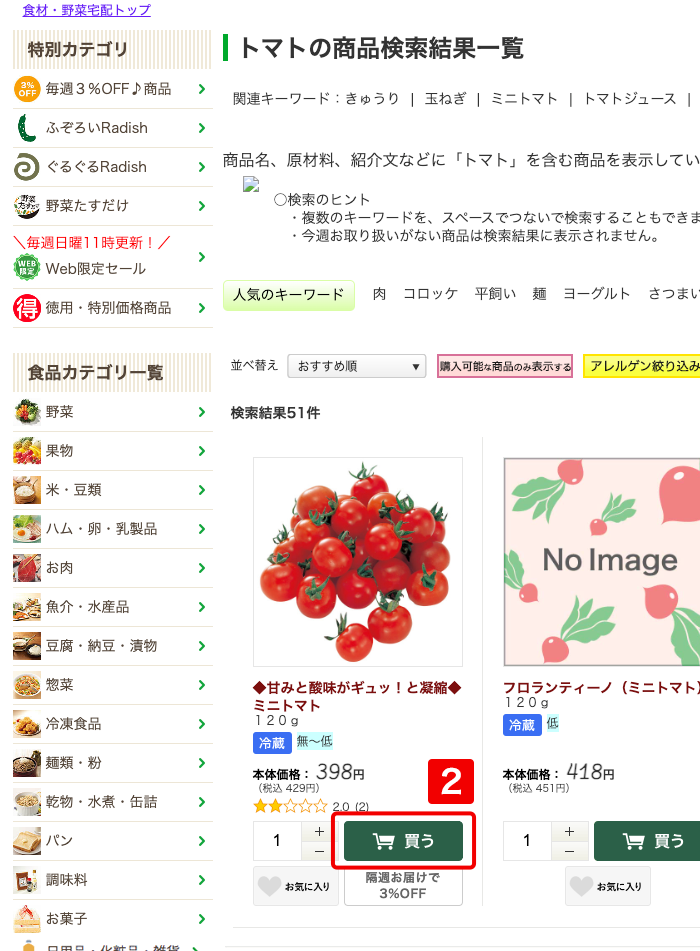Select the ぐるぐるRadish spiral icon
This screenshot has height=951, width=700.
click(27, 167)
